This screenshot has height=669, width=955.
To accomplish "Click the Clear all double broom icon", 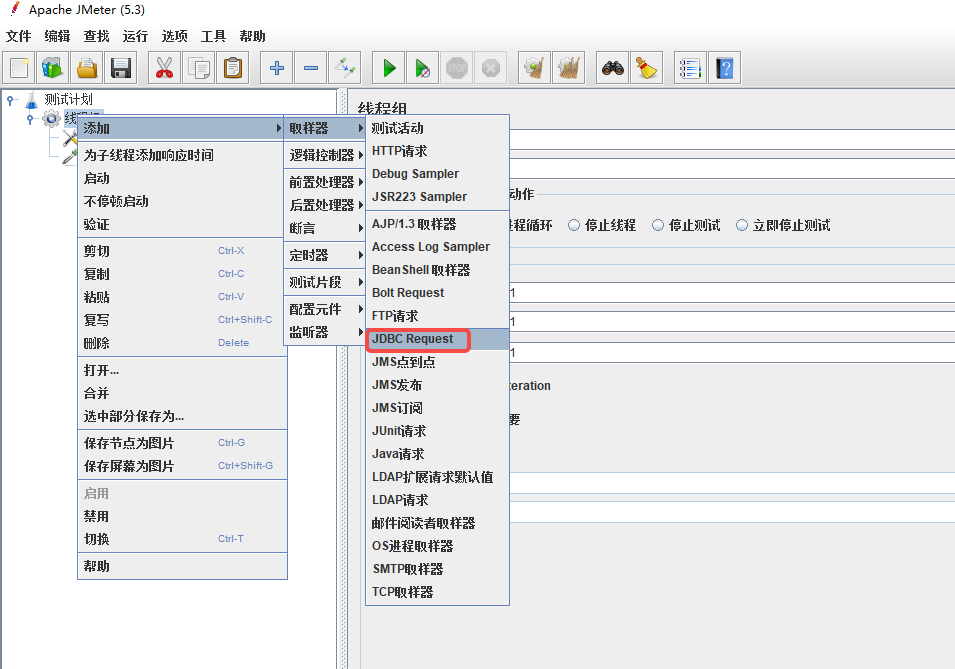I will 568,68.
